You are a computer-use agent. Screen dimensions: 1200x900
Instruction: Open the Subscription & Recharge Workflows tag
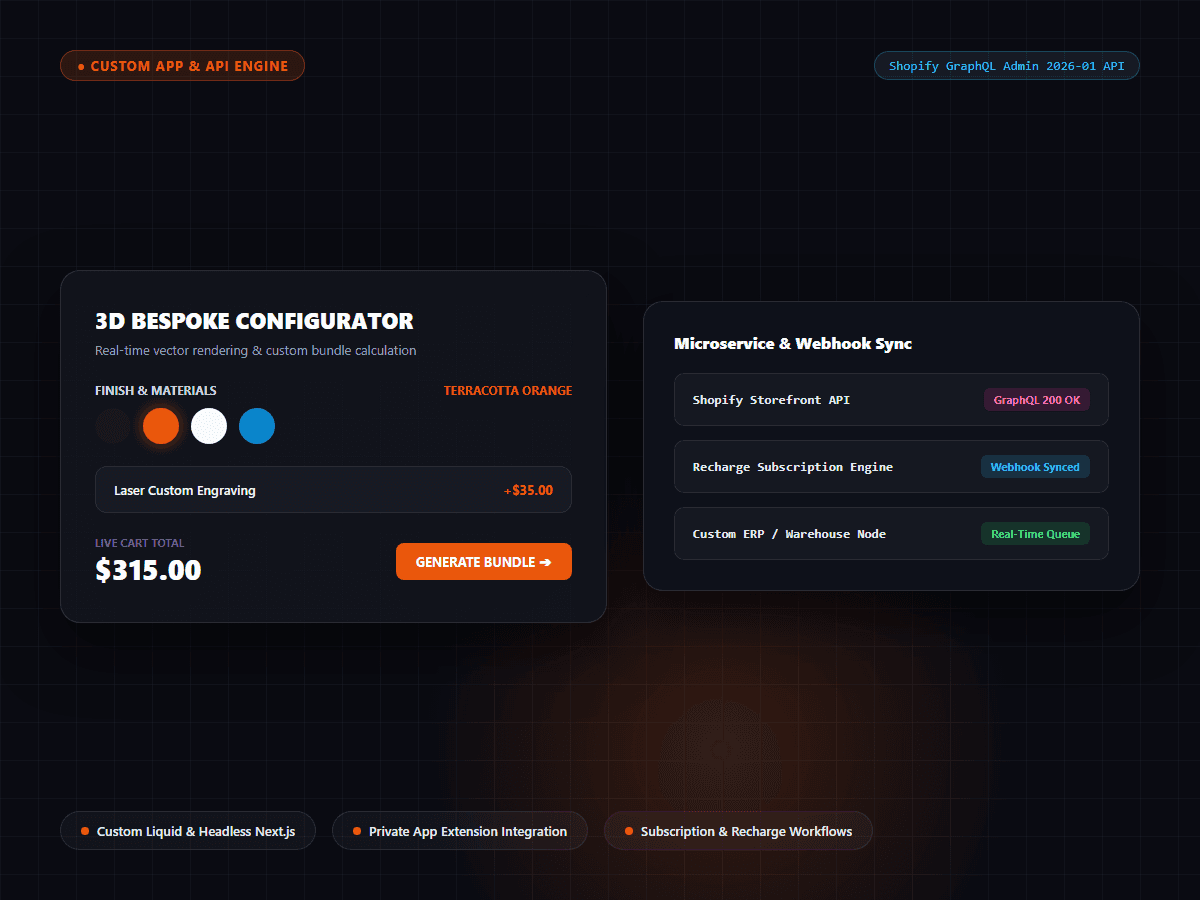[x=738, y=831]
